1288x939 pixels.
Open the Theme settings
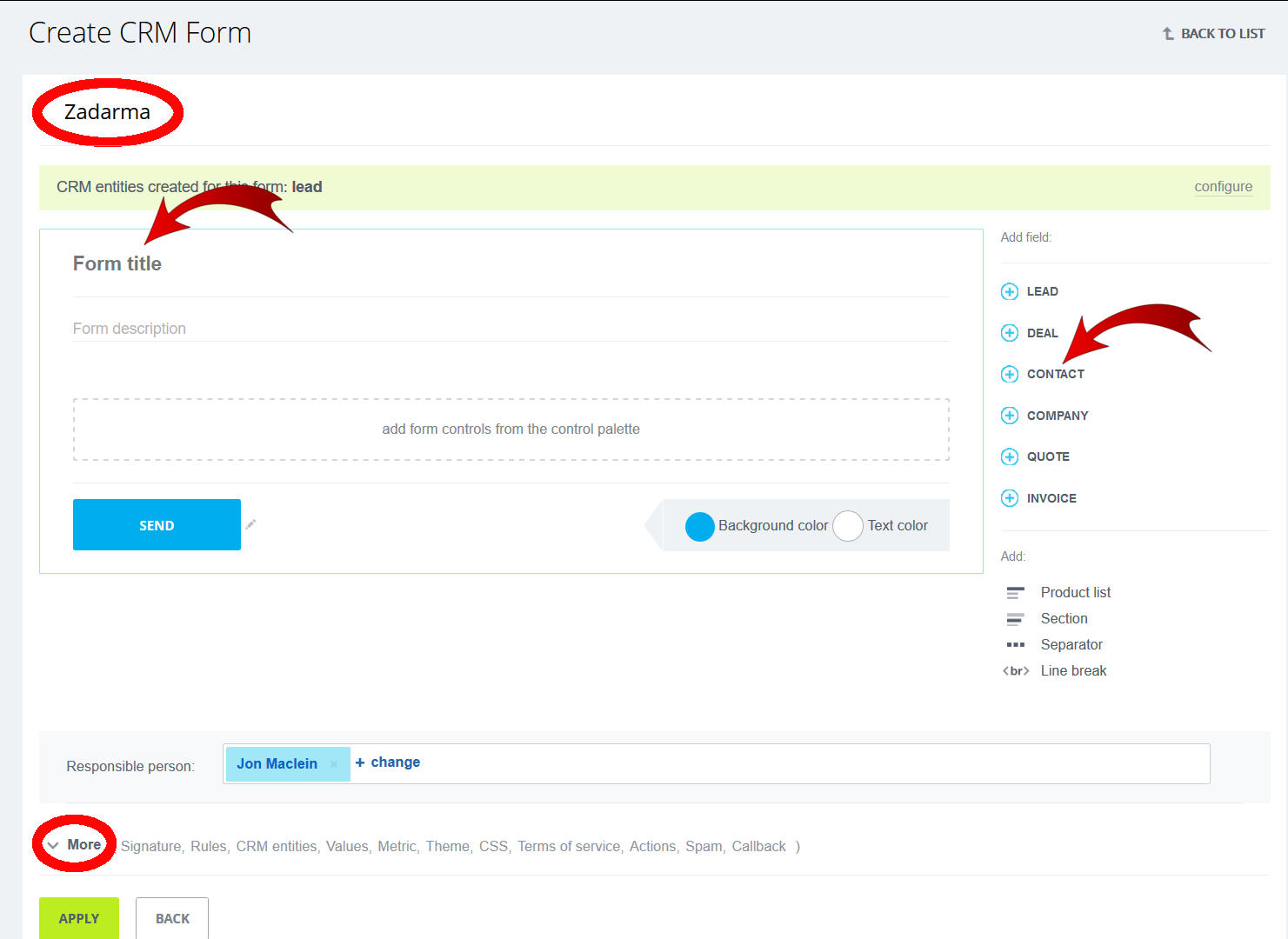click(x=447, y=846)
